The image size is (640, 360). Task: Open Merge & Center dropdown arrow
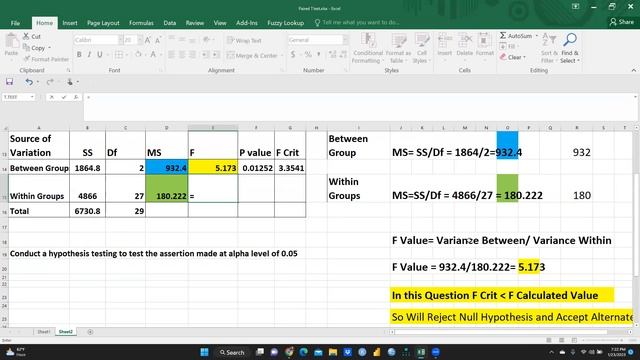tap(282, 55)
